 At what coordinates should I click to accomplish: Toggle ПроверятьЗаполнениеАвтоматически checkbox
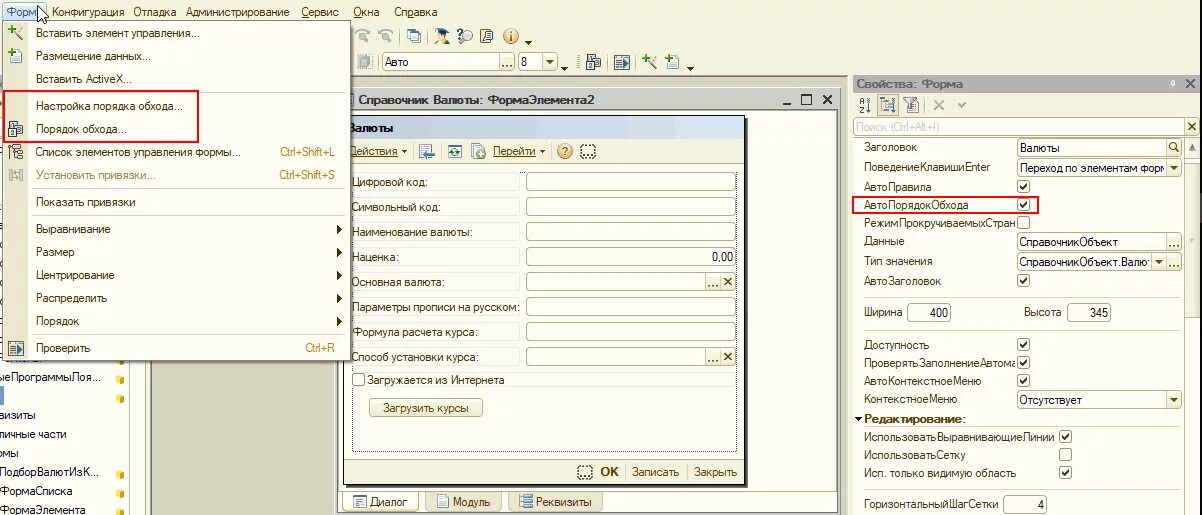1023,363
